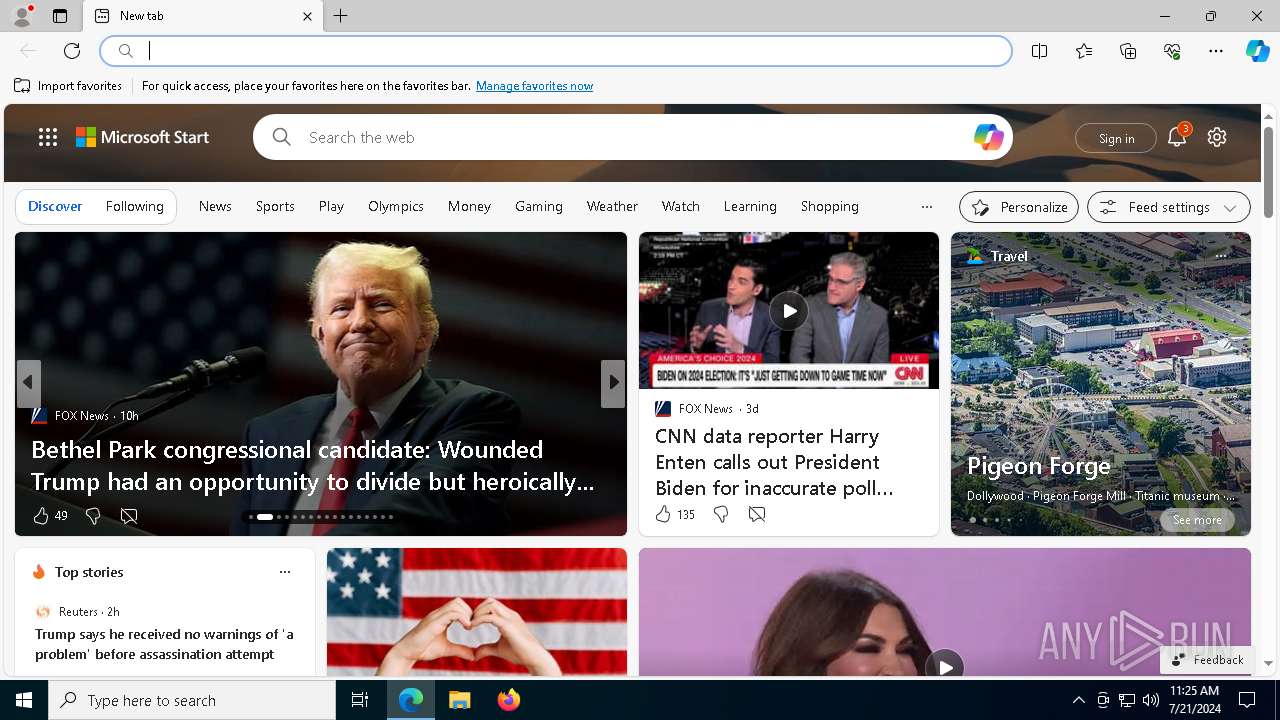Open Reuters Trump no warnings story
Screen dimensions: 1280x720
(164, 644)
